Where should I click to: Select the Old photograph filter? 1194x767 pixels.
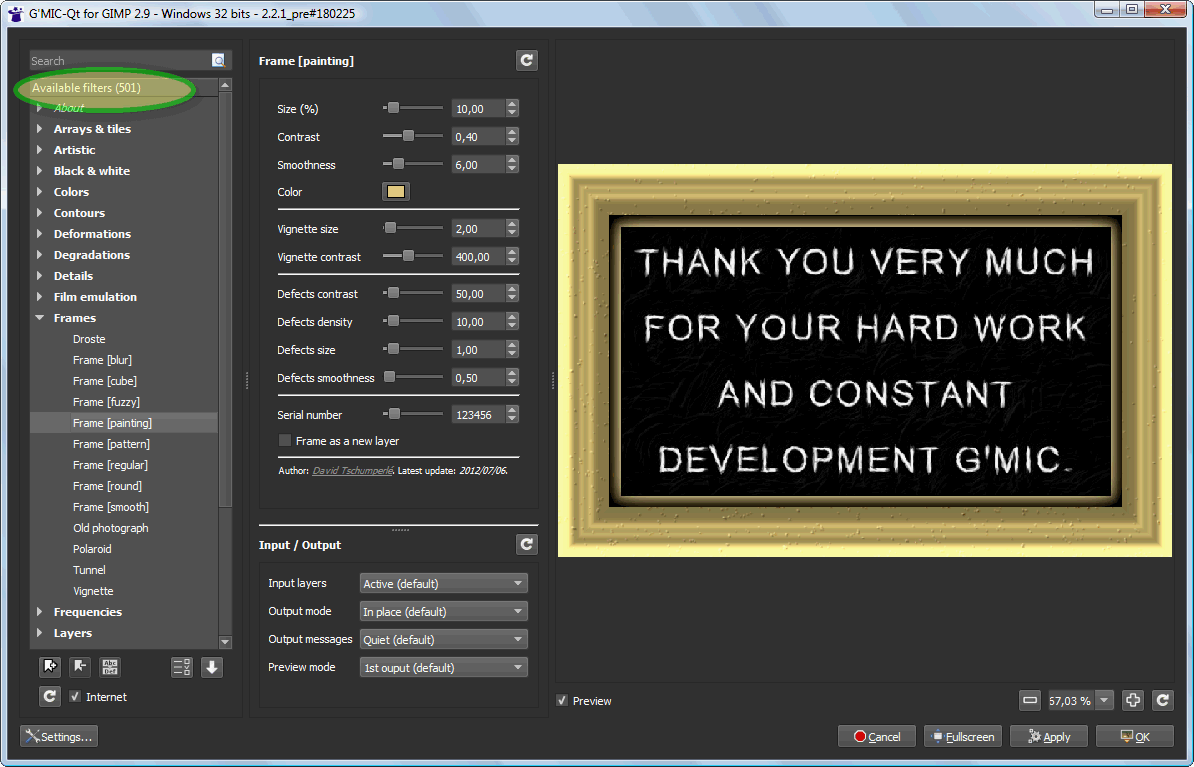[110, 528]
